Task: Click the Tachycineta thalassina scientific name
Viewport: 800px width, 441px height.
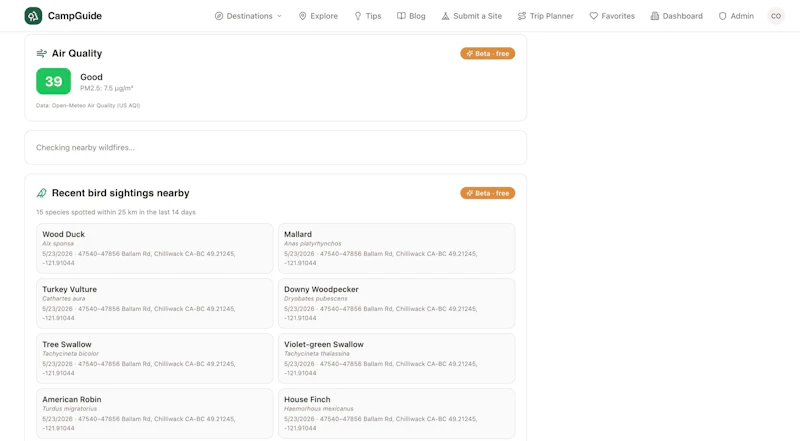Action: coord(317,354)
